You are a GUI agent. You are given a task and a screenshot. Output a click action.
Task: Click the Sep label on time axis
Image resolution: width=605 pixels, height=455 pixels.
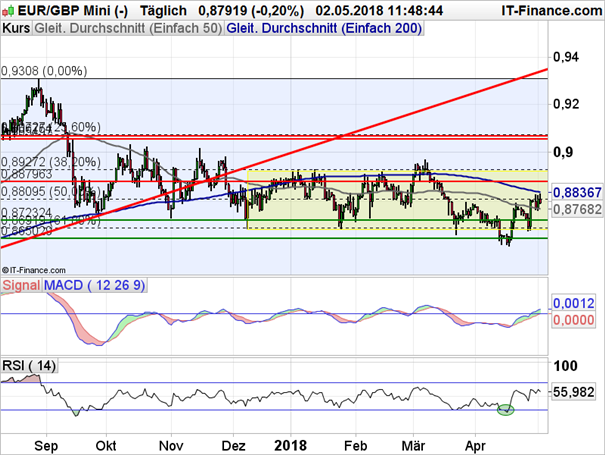46,446
